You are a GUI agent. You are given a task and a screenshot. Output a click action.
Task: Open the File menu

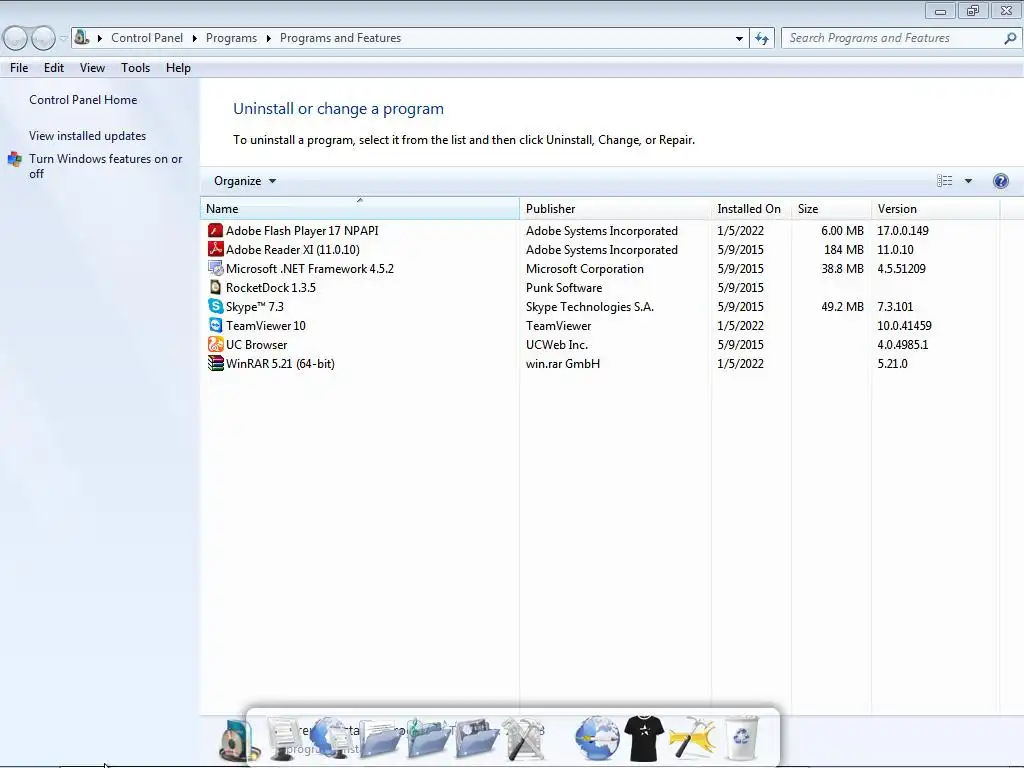[x=19, y=68]
